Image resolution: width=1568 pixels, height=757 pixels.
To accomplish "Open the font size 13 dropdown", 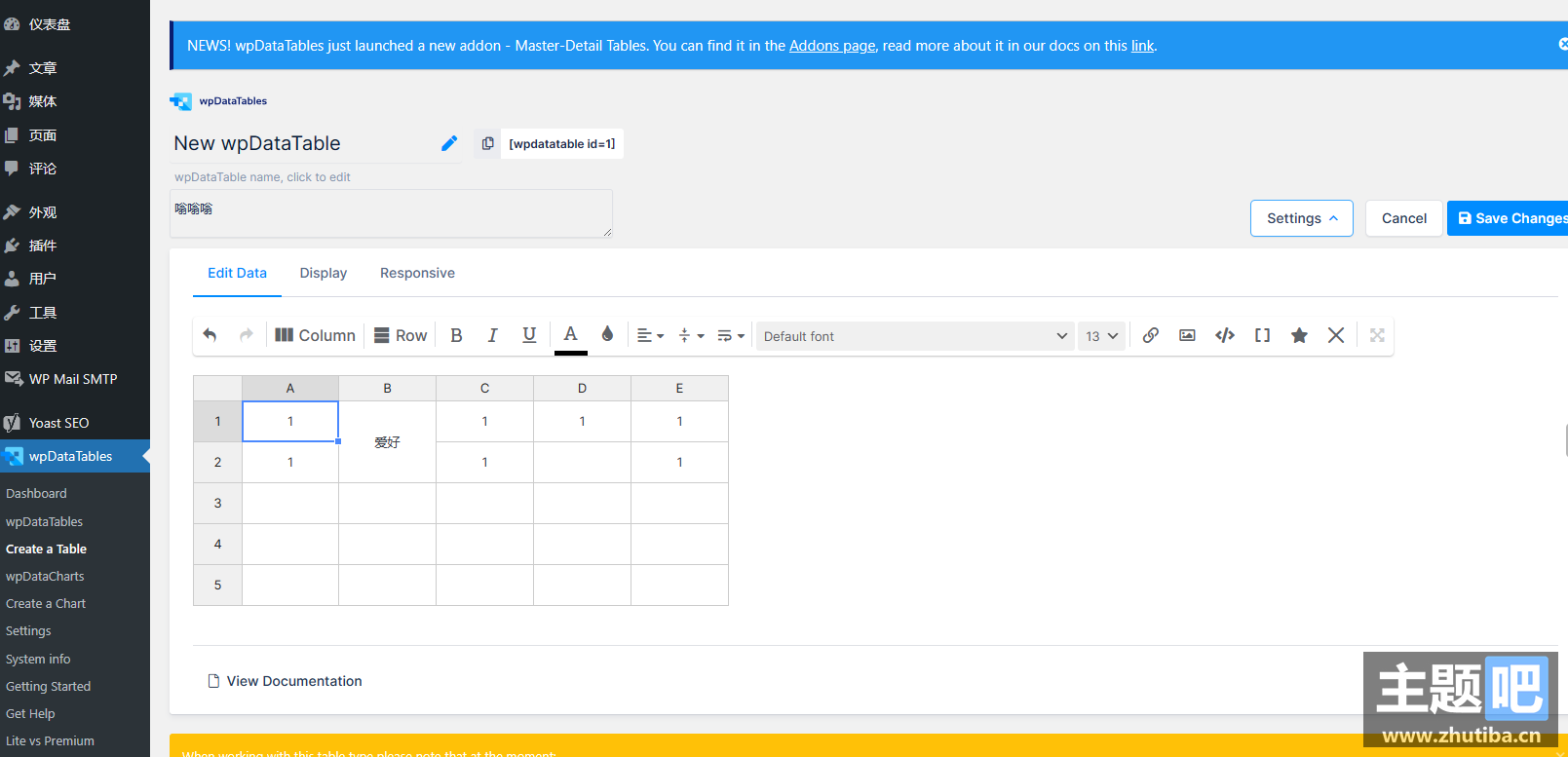I will 1101,336.
